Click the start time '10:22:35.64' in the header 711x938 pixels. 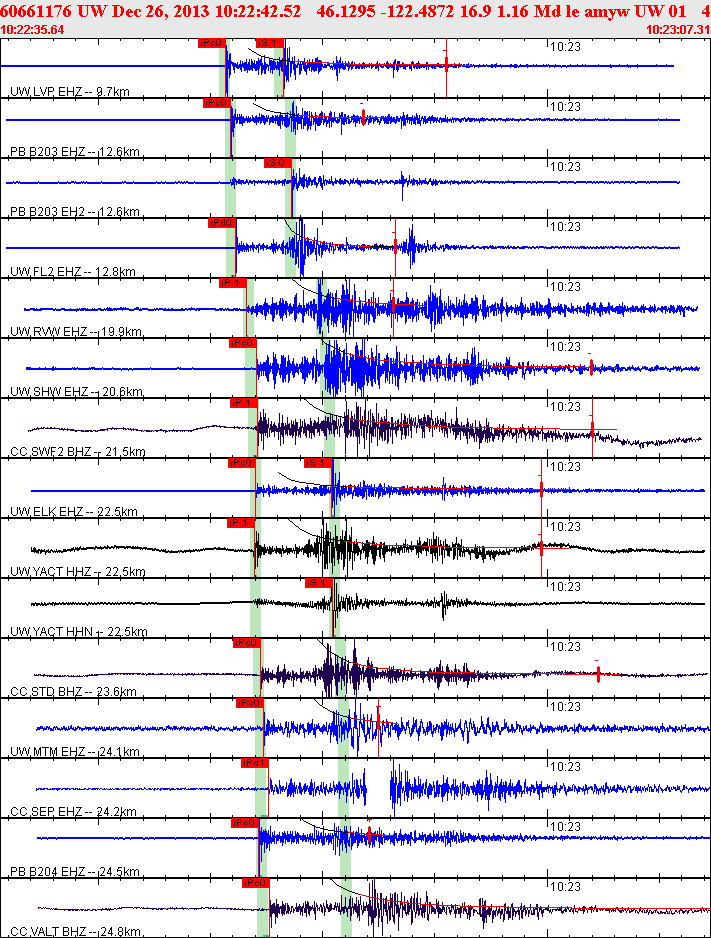tap(32, 30)
